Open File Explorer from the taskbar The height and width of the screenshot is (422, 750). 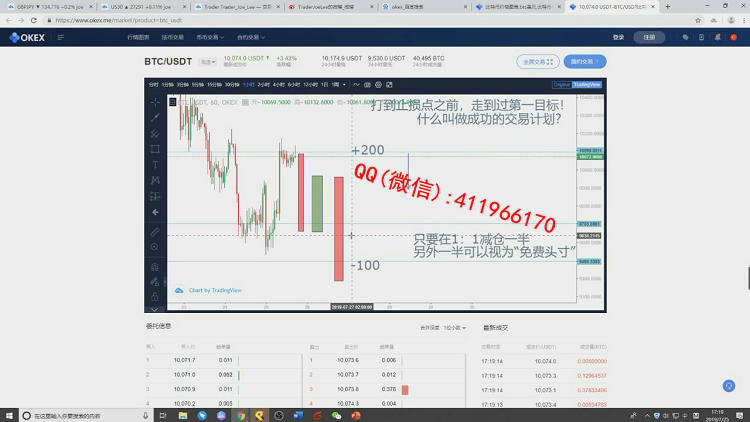click(183, 415)
